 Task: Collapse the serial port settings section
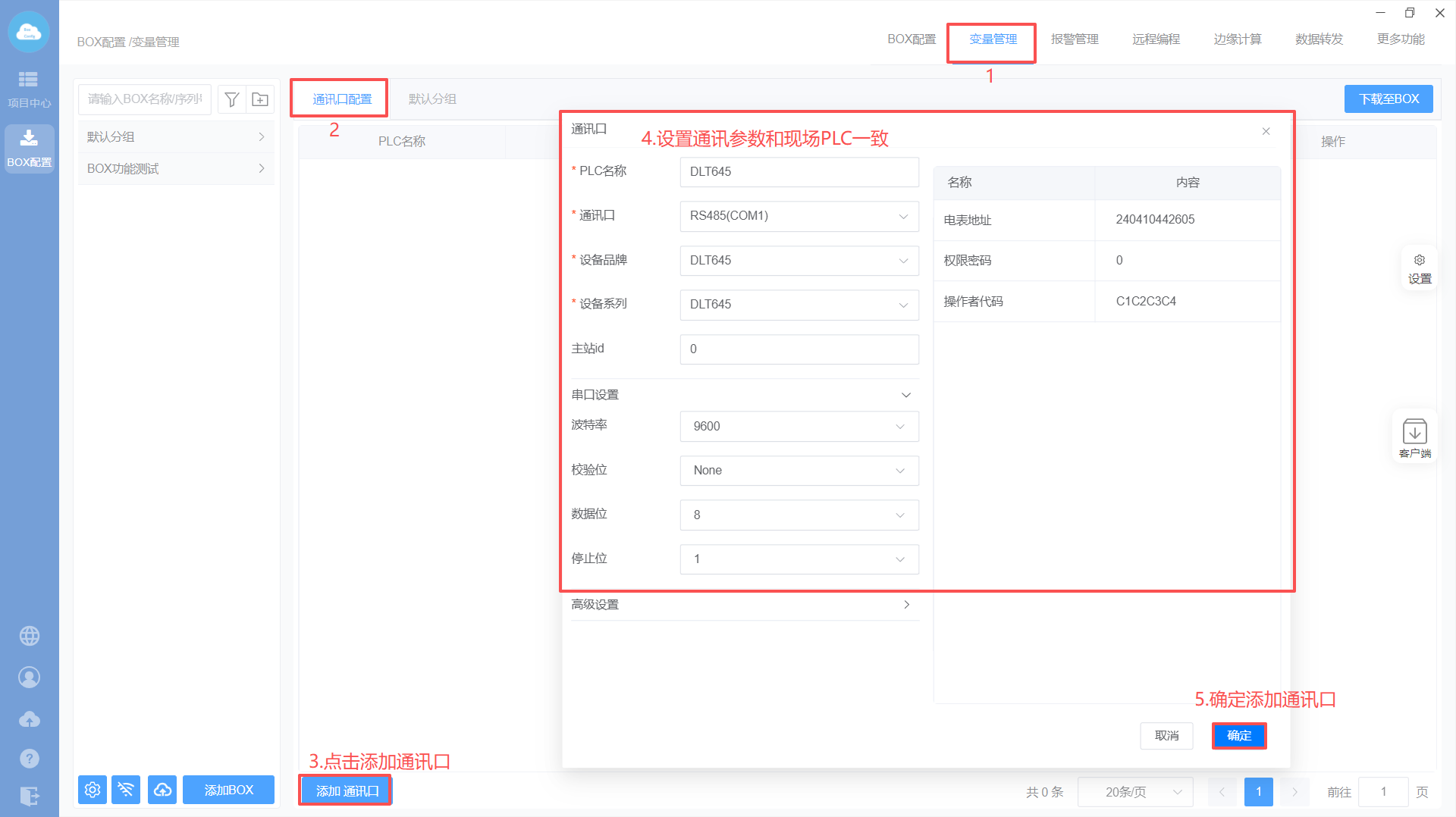[905, 395]
